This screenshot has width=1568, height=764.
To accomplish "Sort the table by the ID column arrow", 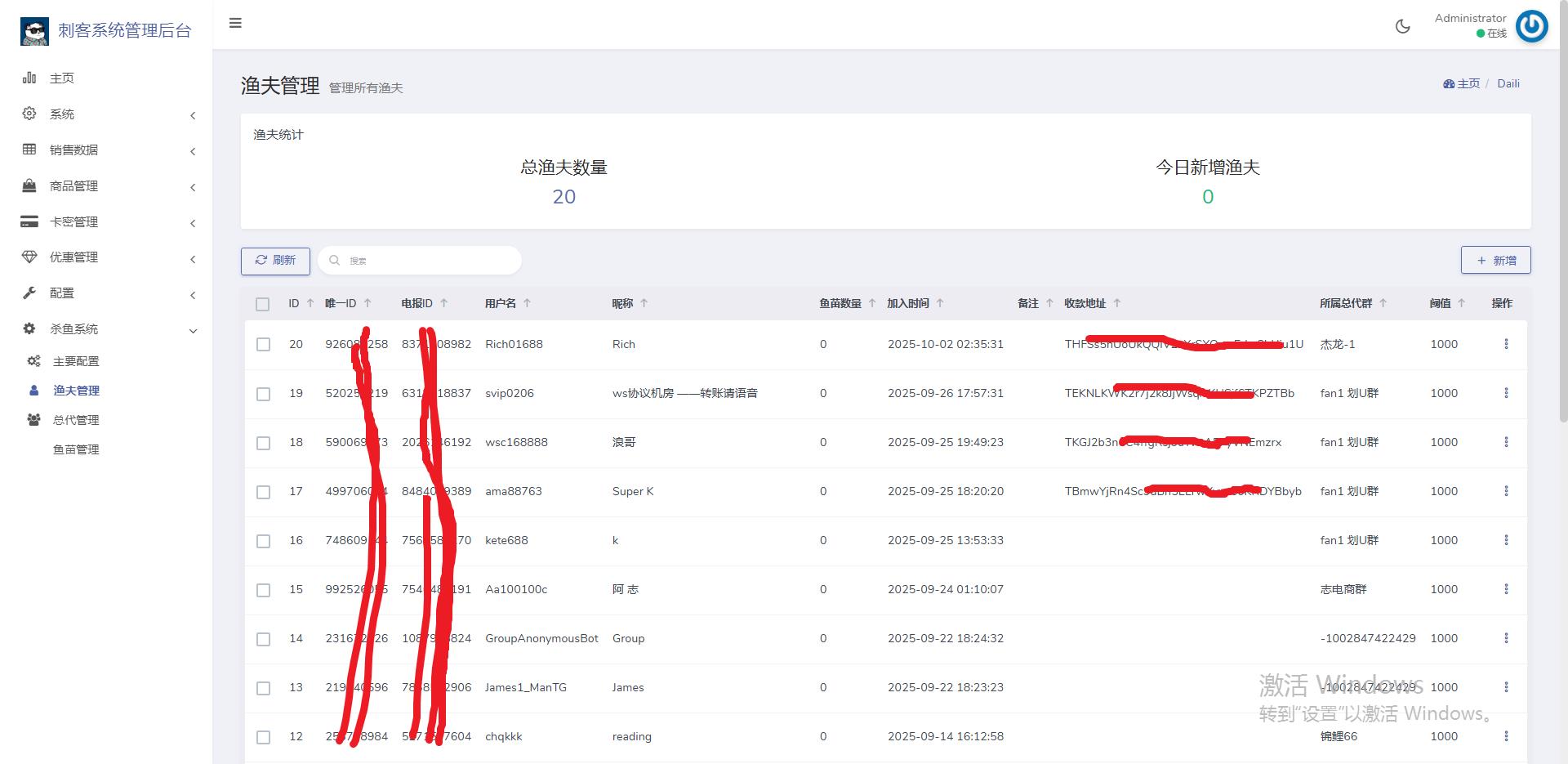I will click(x=310, y=303).
